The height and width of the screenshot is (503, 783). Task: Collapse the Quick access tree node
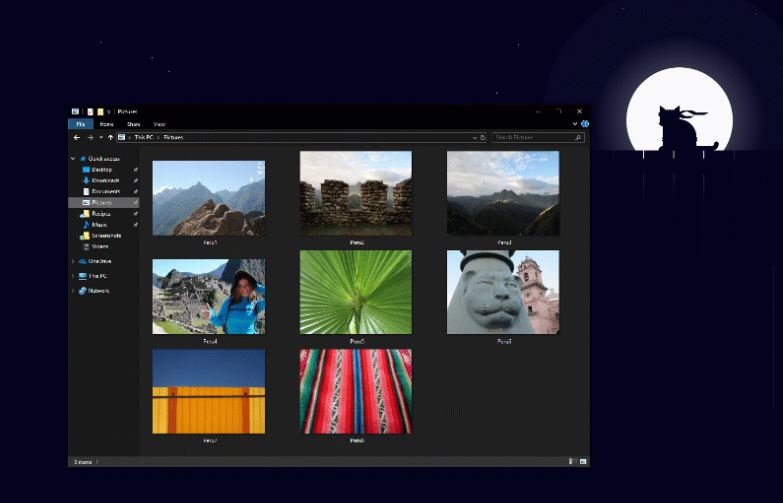tap(73, 158)
